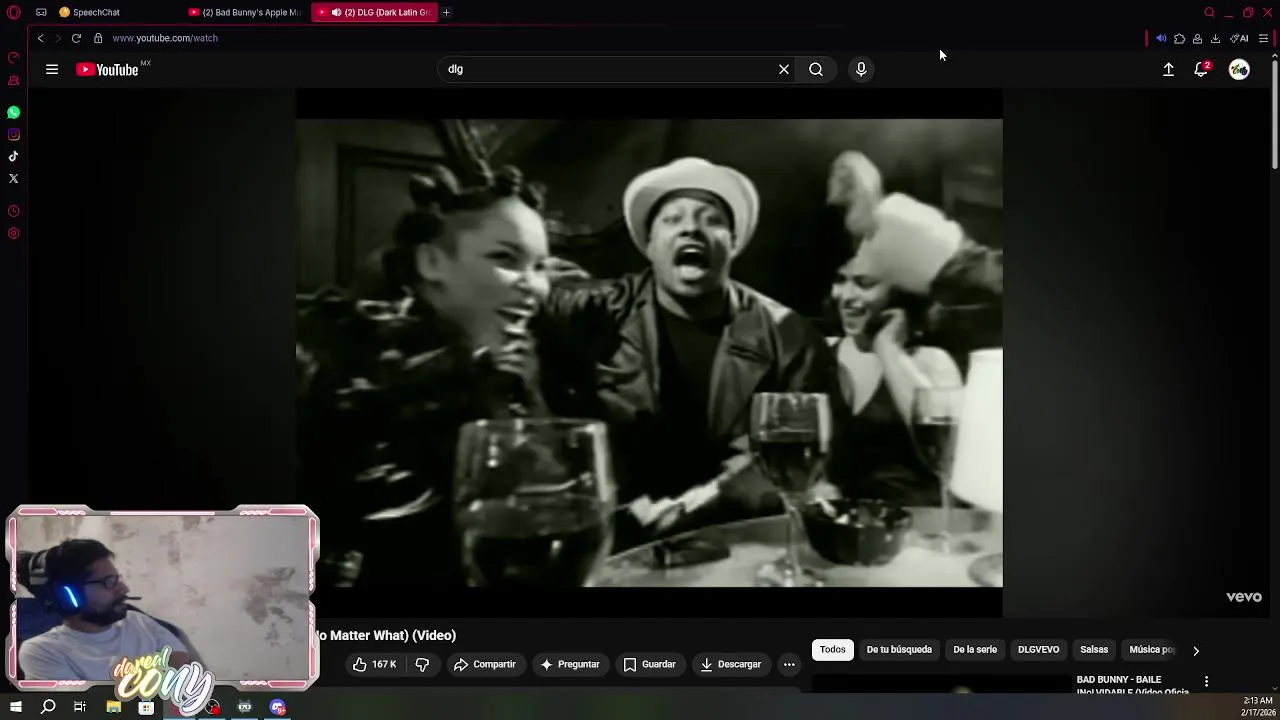Open sidebar settings gear
1280x720 pixels.
(x=14, y=233)
